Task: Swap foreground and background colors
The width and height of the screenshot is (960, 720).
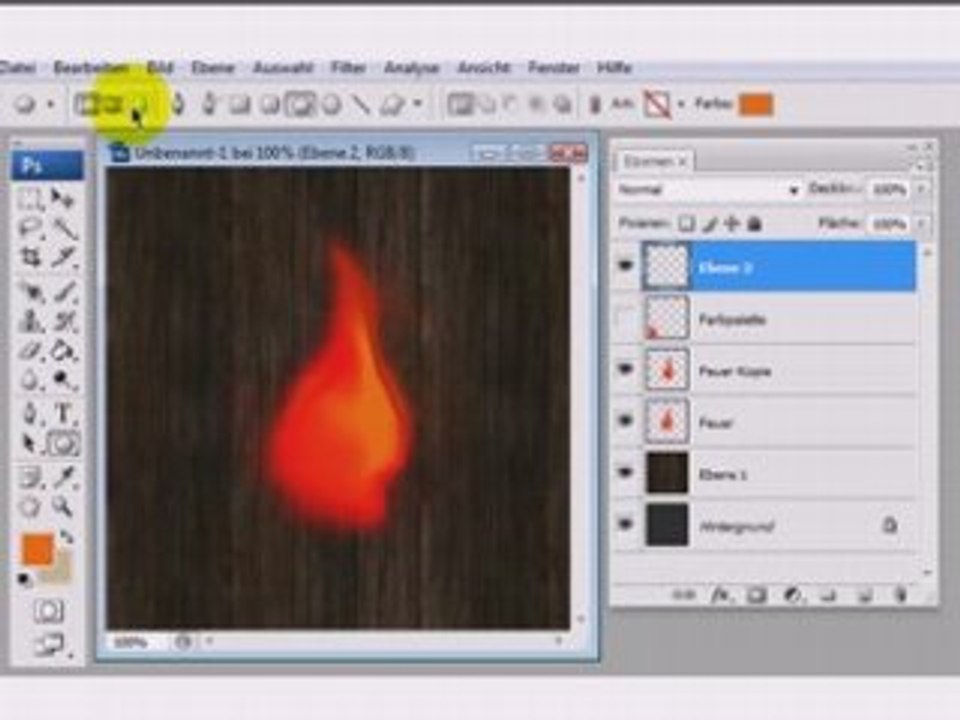Action: [66, 538]
